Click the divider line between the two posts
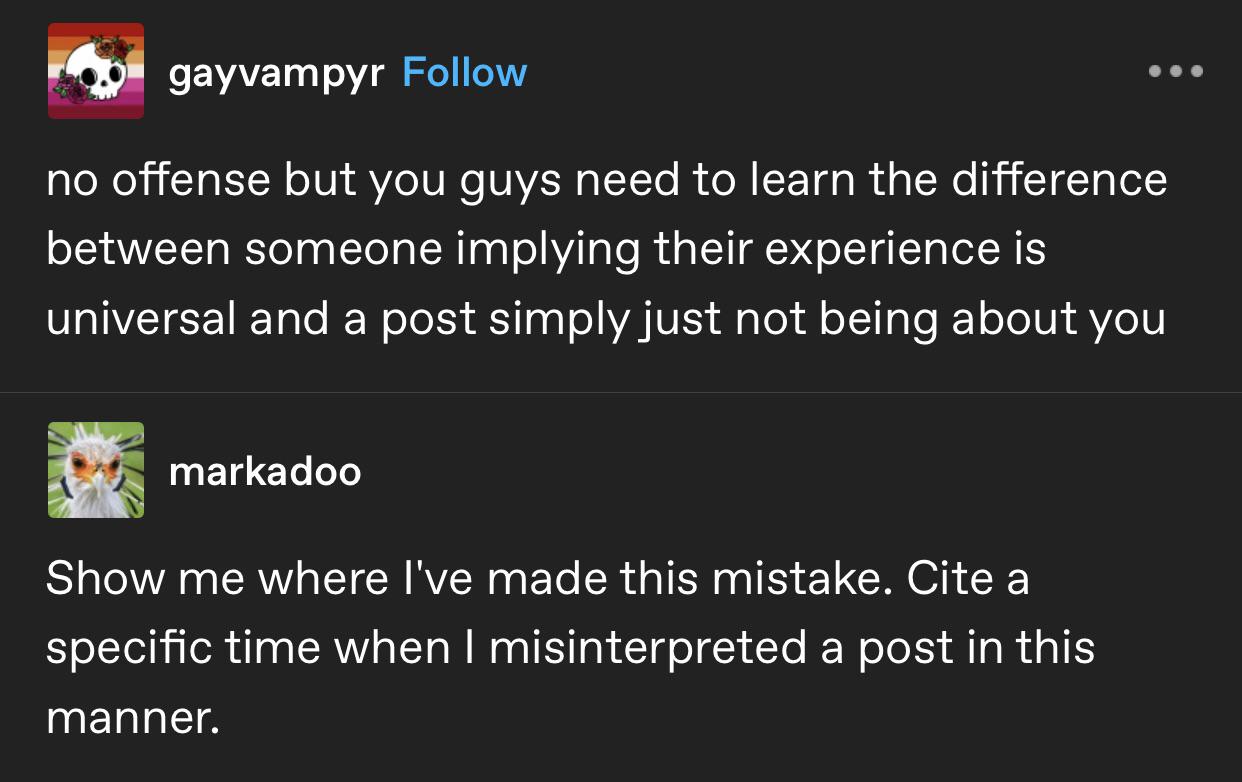Viewport: 1242px width, 782px height. pyautogui.click(x=621, y=392)
